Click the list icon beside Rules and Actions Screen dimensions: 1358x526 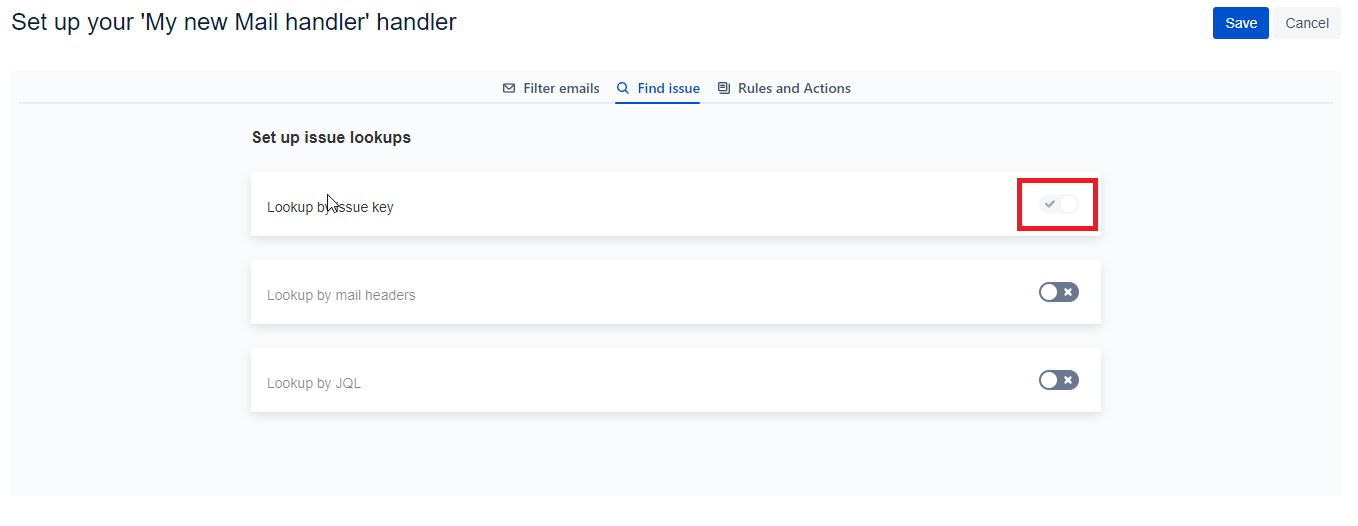pyautogui.click(x=724, y=88)
